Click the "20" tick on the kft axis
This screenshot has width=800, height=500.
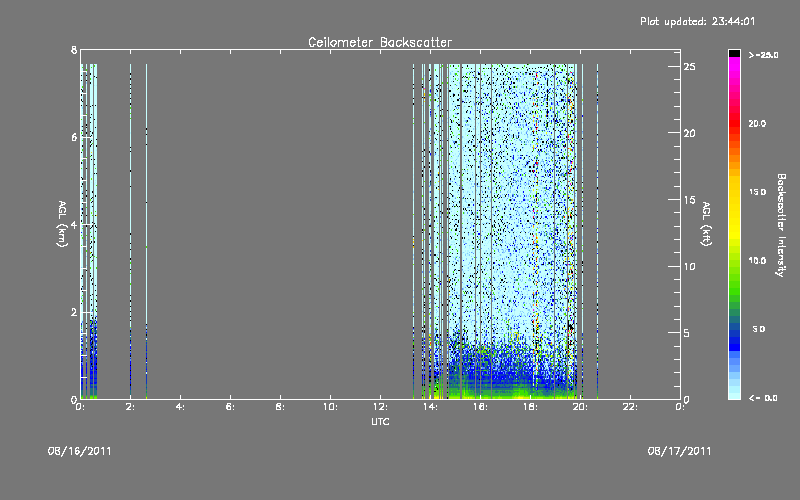pyautogui.click(x=689, y=133)
